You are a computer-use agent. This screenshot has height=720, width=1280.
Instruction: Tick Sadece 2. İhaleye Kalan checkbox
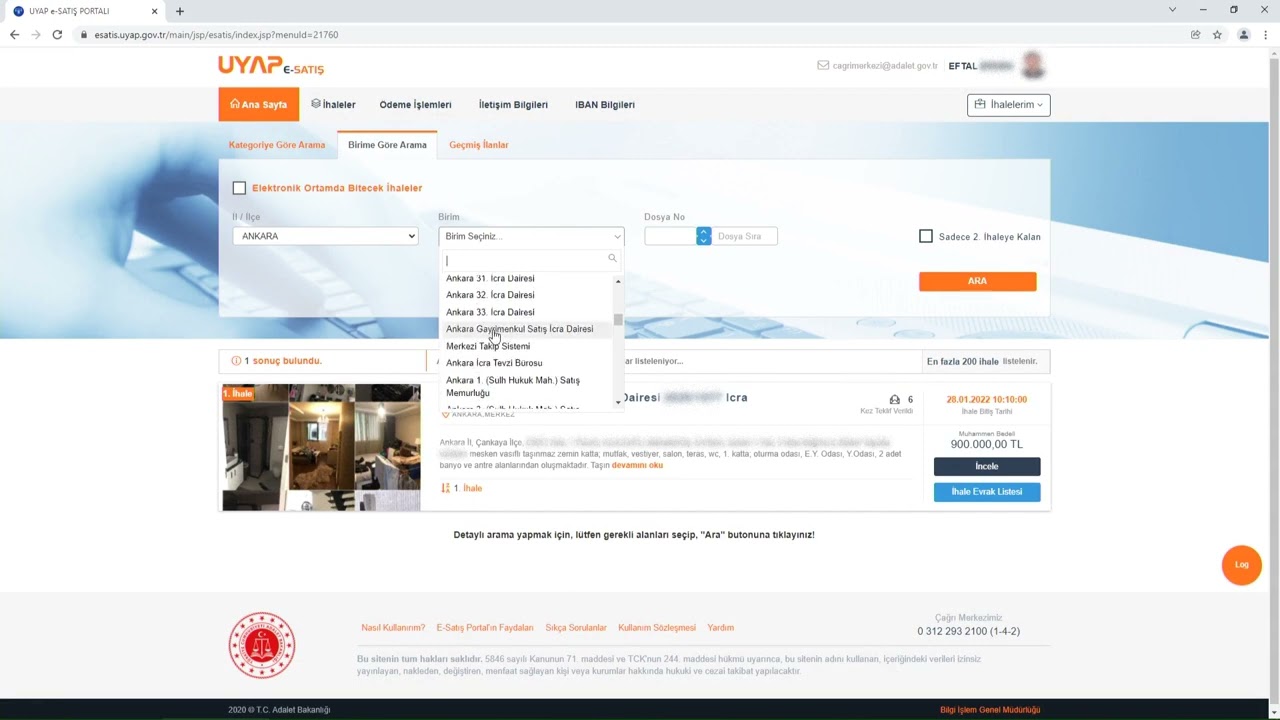point(926,236)
